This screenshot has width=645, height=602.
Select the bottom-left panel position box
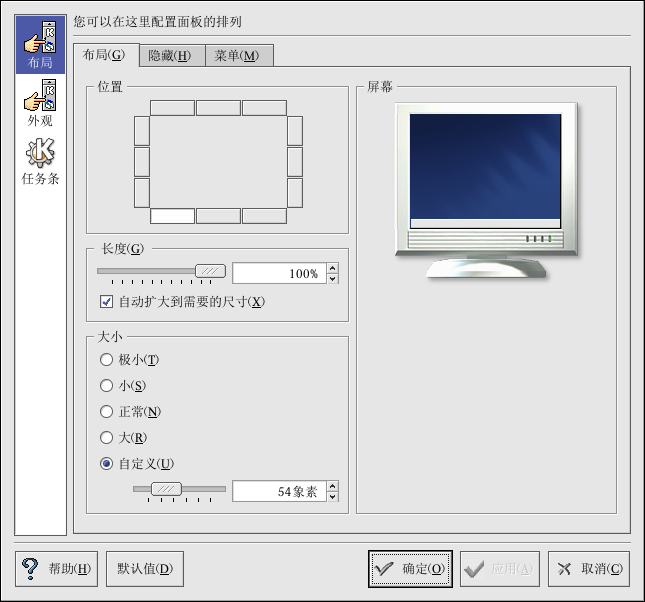coord(172,215)
